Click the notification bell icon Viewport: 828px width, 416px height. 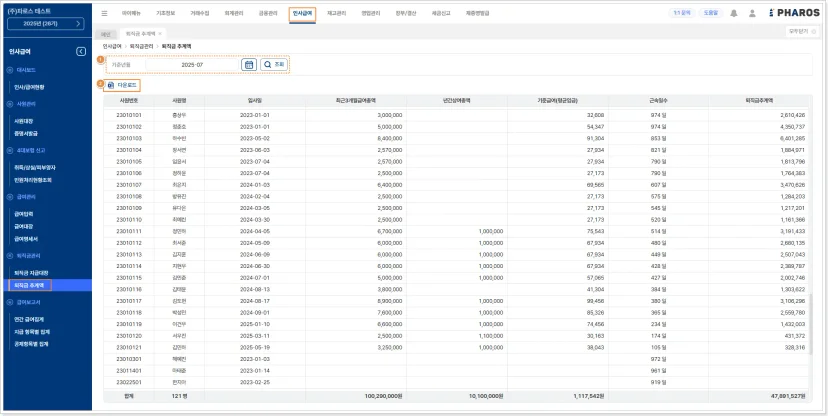[x=733, y=13]
